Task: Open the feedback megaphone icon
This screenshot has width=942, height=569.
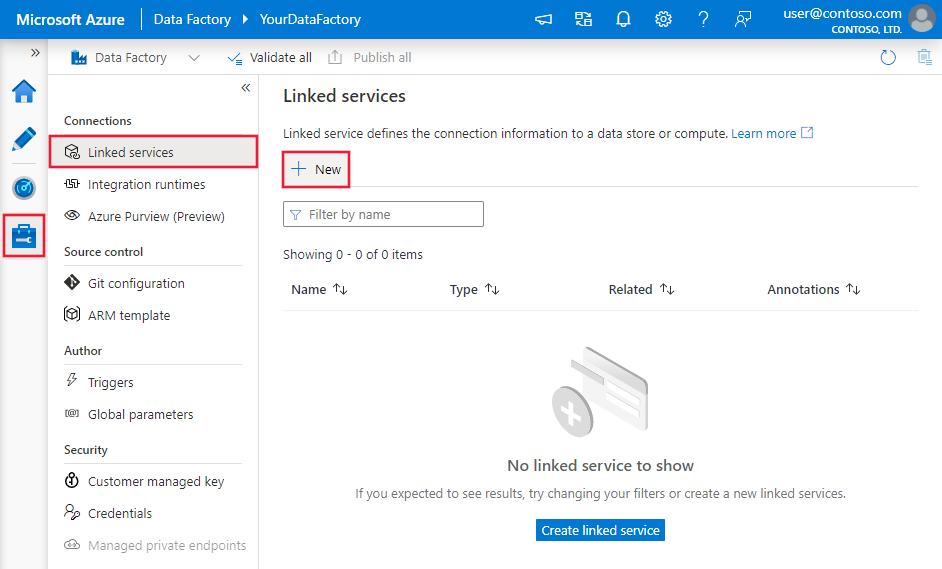Action: (x=543, y=19)
